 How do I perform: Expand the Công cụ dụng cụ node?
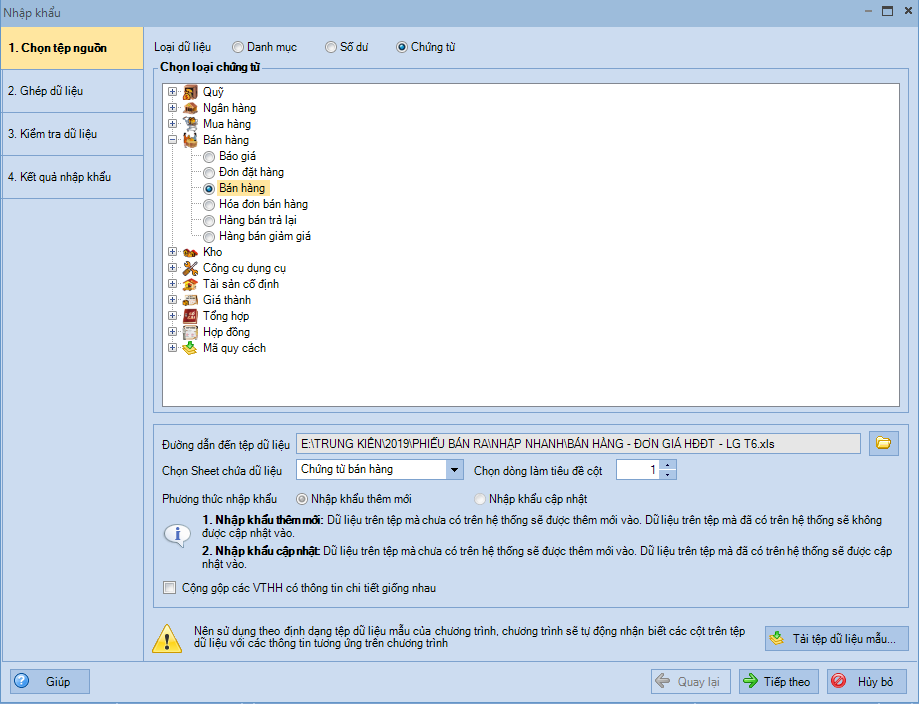point(172,267)
